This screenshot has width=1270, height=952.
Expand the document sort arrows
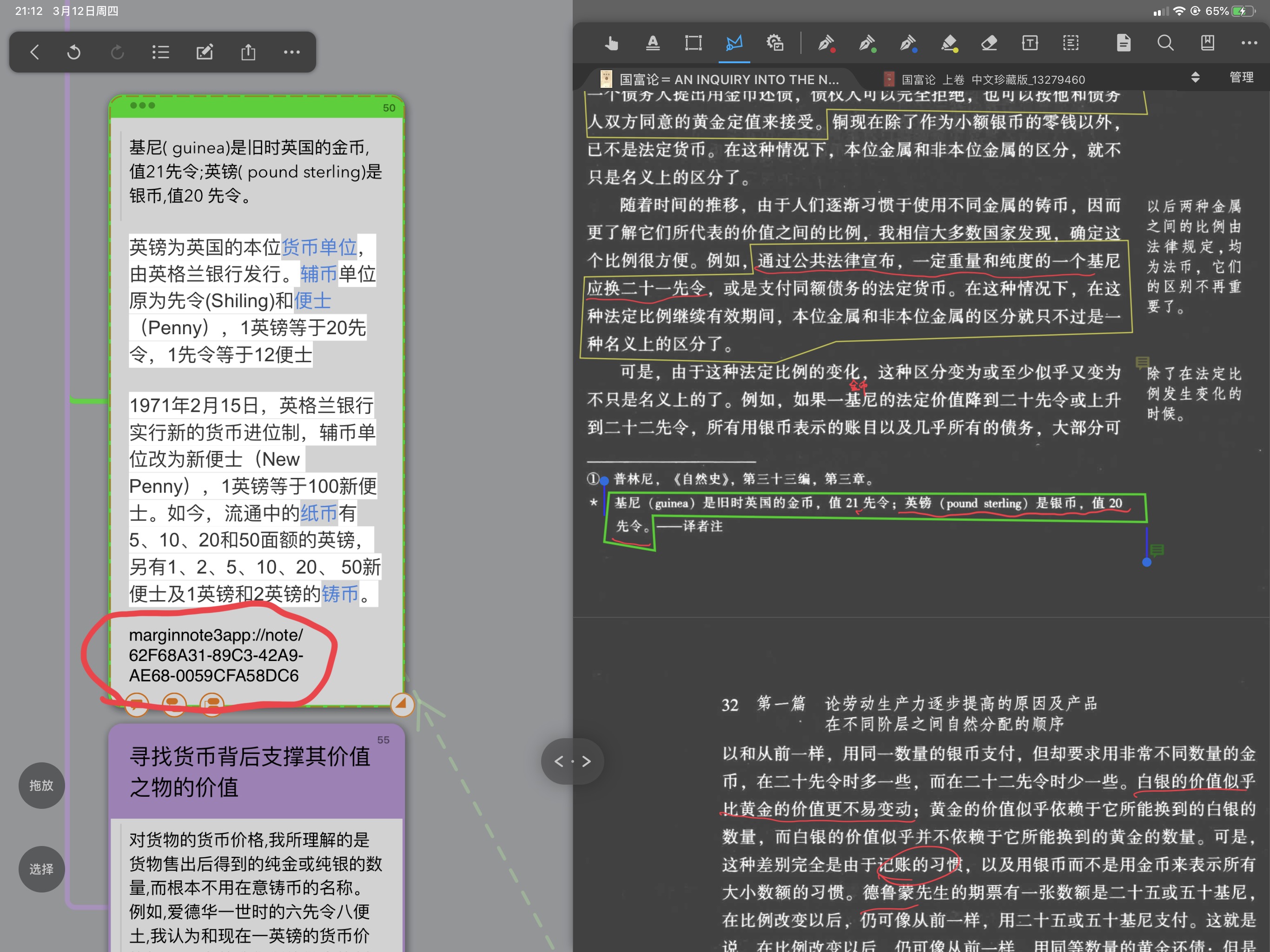point(1195,78)
